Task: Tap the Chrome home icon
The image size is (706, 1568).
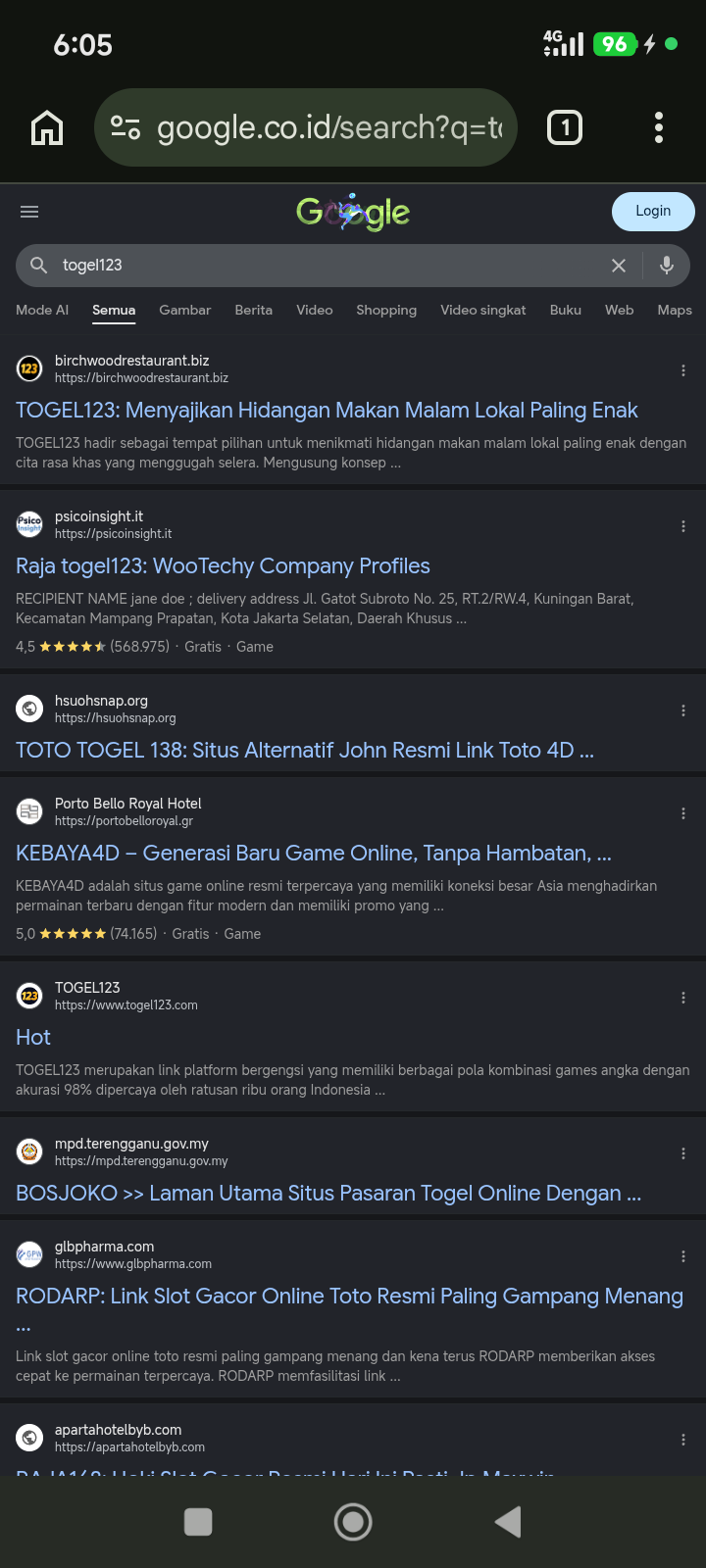Action: coord(47,127)
